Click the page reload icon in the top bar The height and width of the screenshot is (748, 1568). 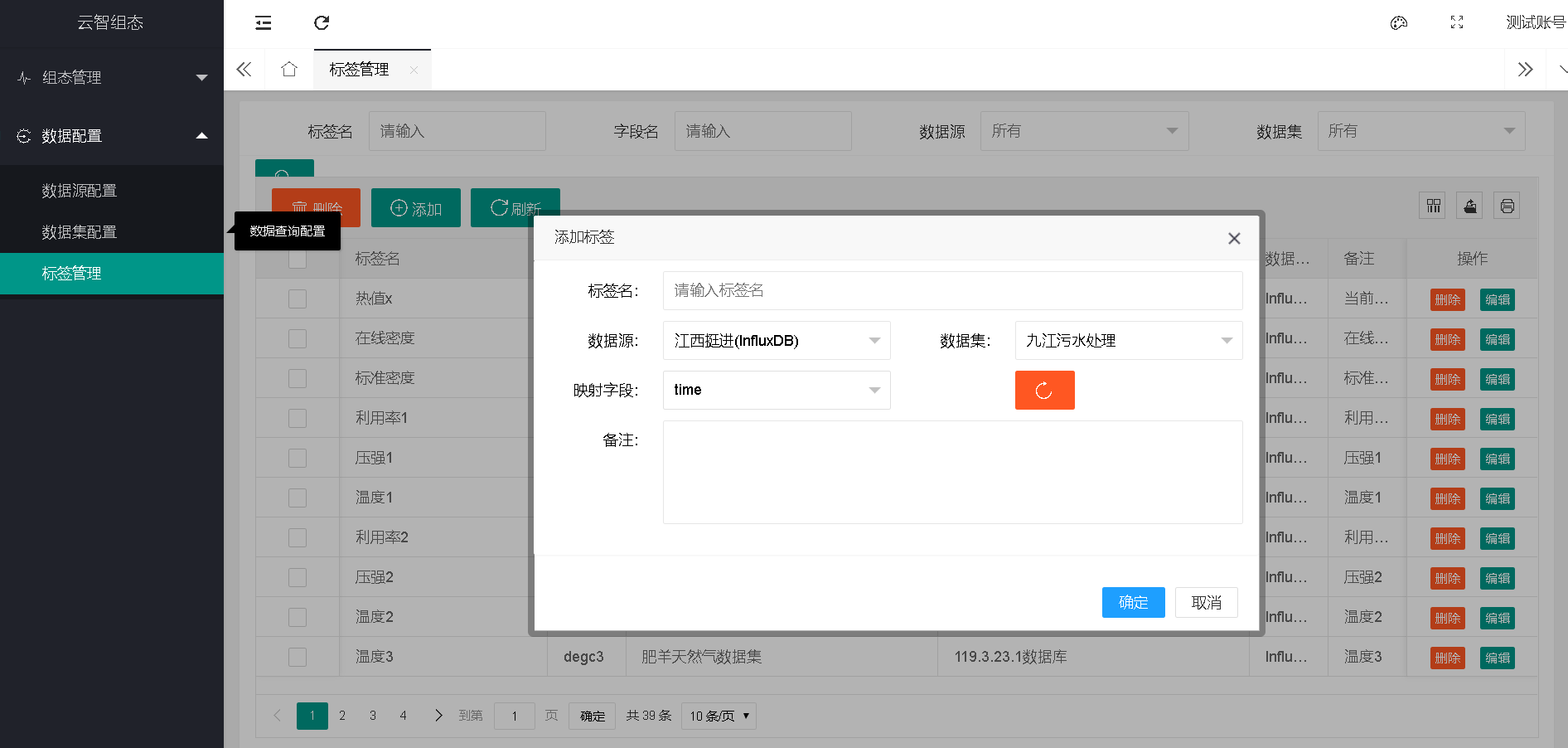(322, 23)
